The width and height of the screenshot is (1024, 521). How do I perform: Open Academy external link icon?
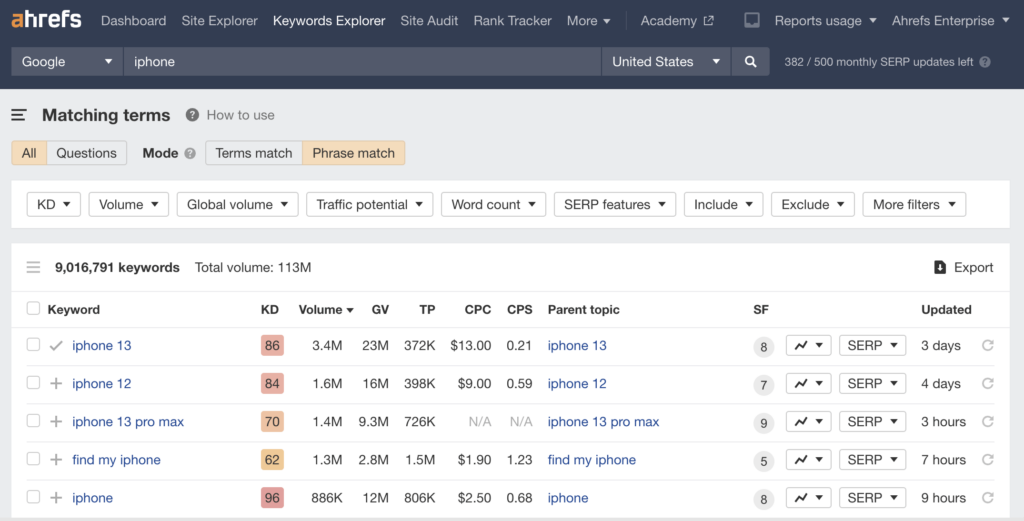click(709, 20)
